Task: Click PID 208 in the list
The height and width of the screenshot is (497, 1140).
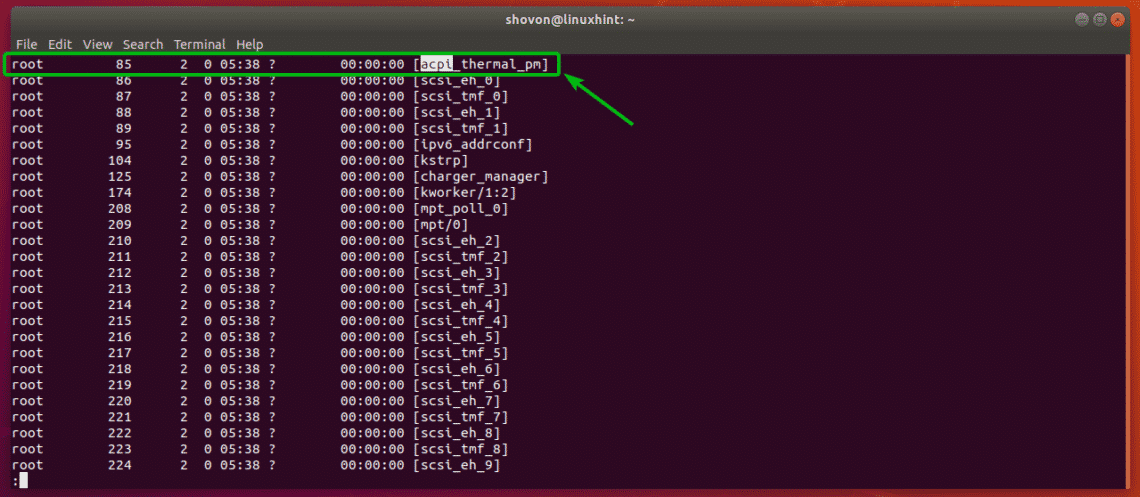Action: point(119,209)
